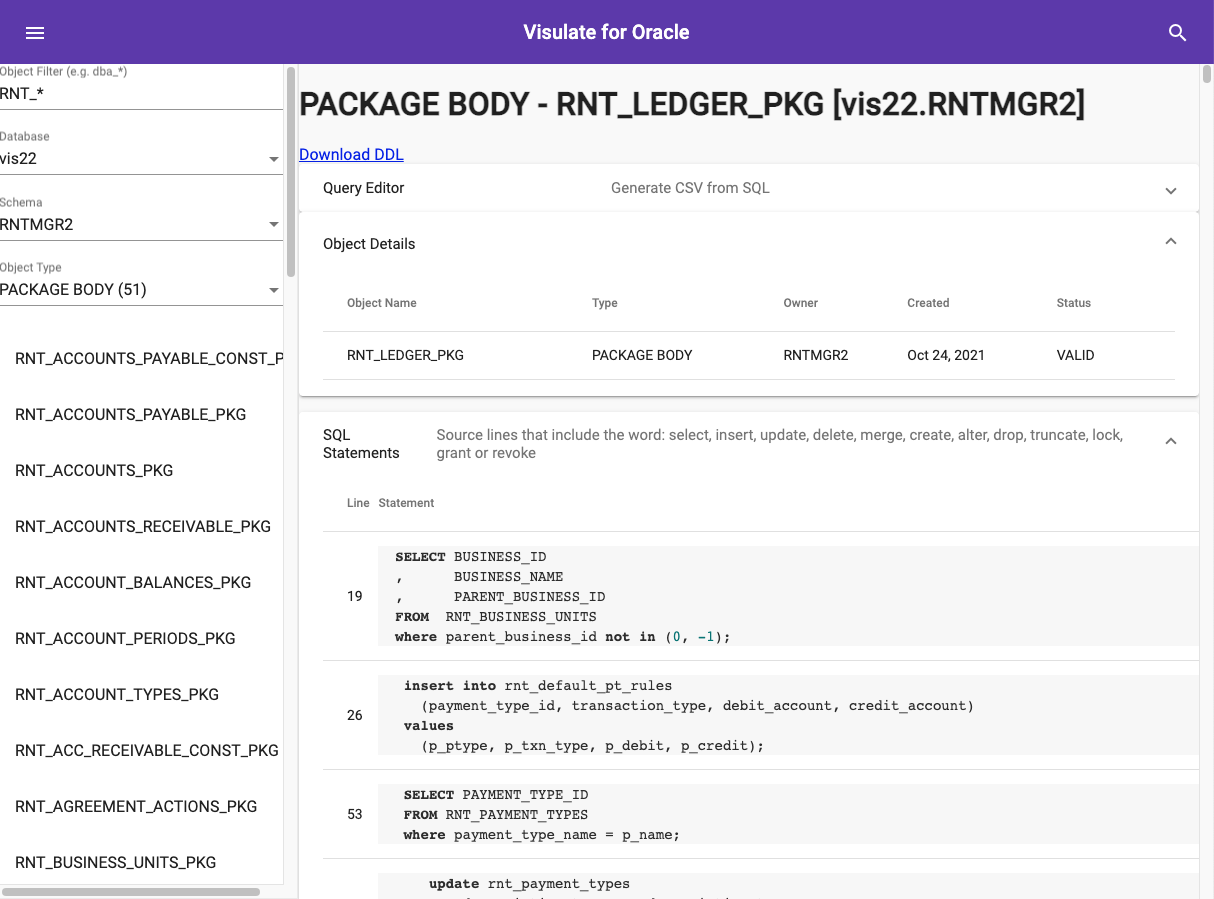This screenshot has width=1214, height=899.
Task: Select RNT_ACCOUNTS_PAYABLE_PKG in the list
Action: [x=130, y=414]
